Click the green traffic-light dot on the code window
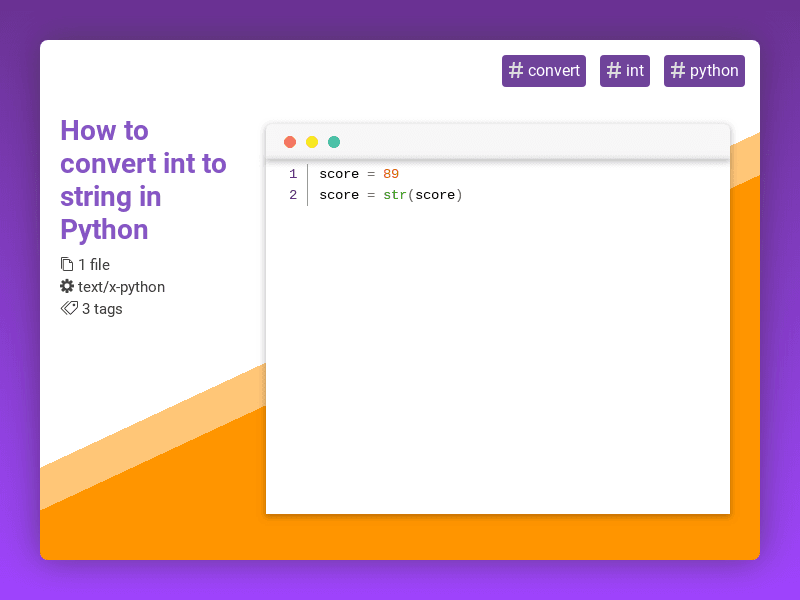 coord(333,141)
